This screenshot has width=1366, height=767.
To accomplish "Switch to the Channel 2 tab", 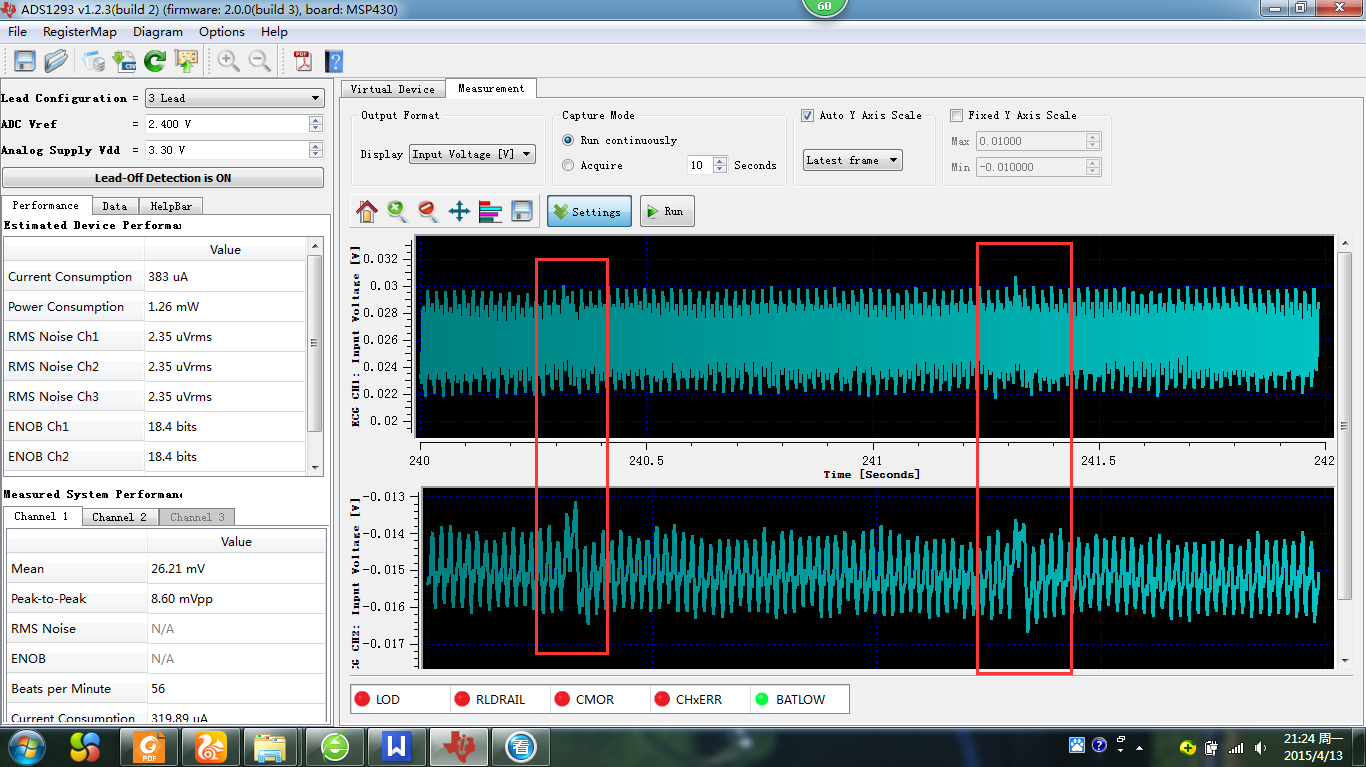I will 119,517.
